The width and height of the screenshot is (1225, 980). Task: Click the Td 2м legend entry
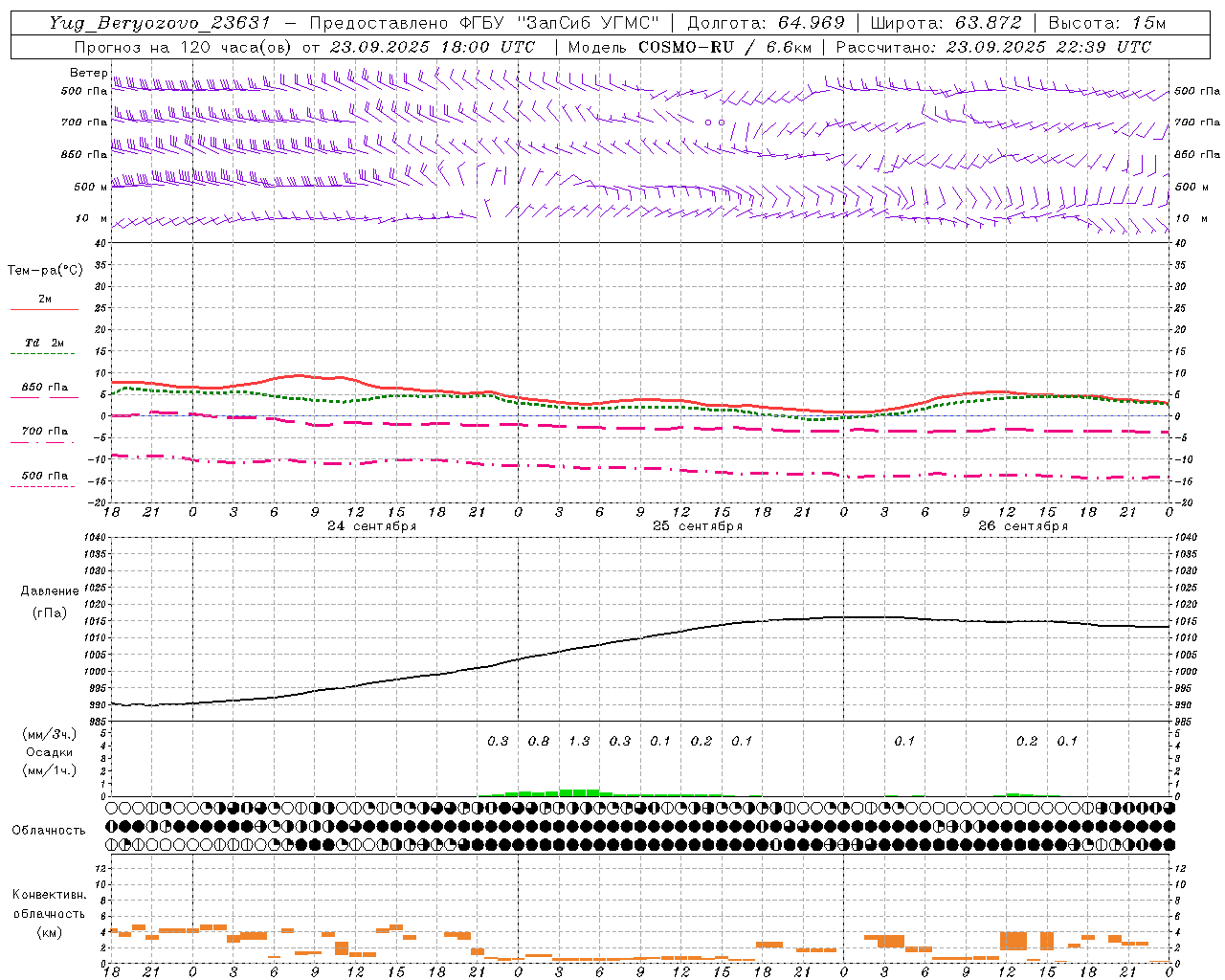pos(45,343)
